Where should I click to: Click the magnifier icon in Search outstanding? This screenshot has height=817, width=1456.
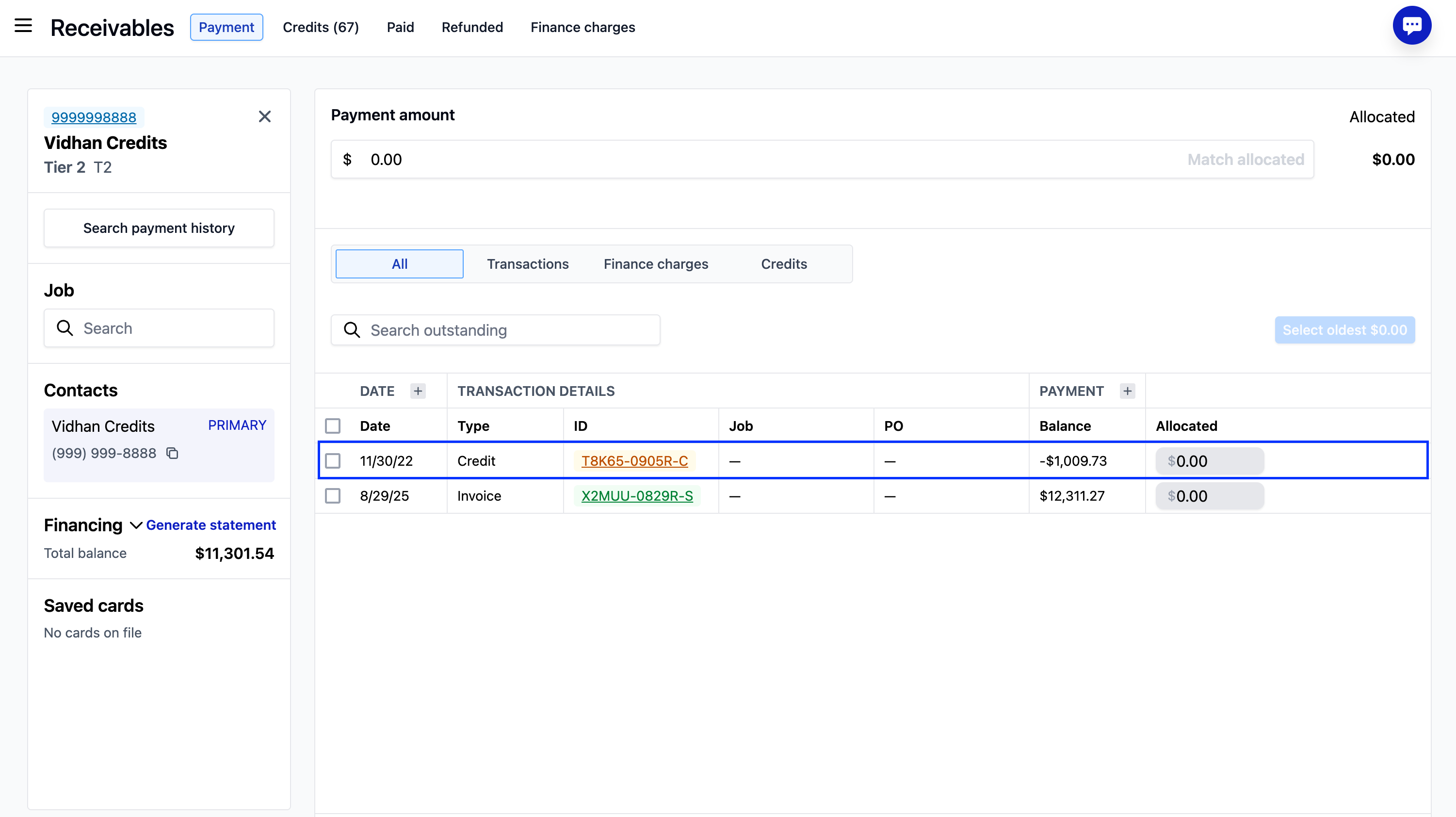pos(352,329)
